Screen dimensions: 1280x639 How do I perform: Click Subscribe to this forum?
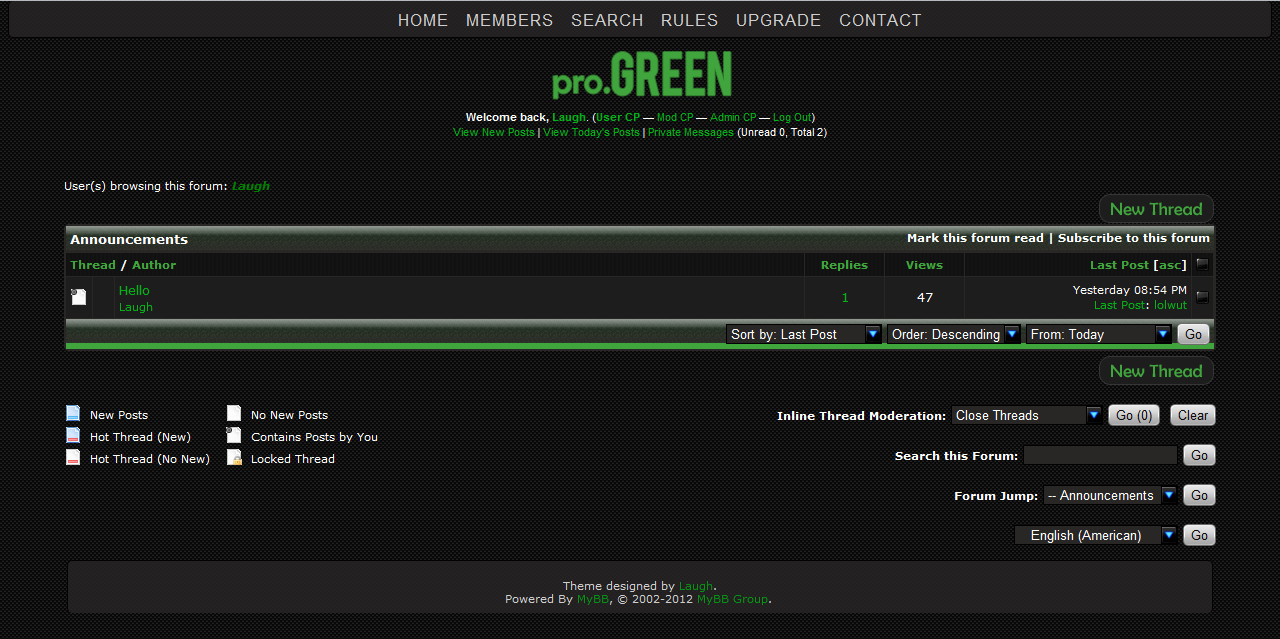(x=1134, y=238)
